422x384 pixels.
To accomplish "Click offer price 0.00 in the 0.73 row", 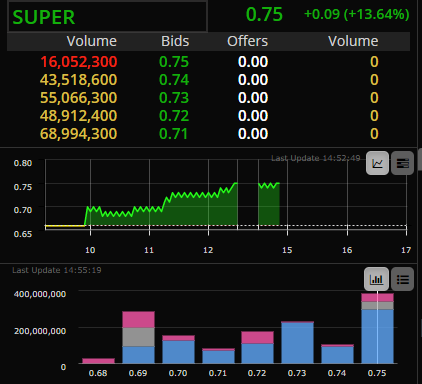I will tap(253, 98).
